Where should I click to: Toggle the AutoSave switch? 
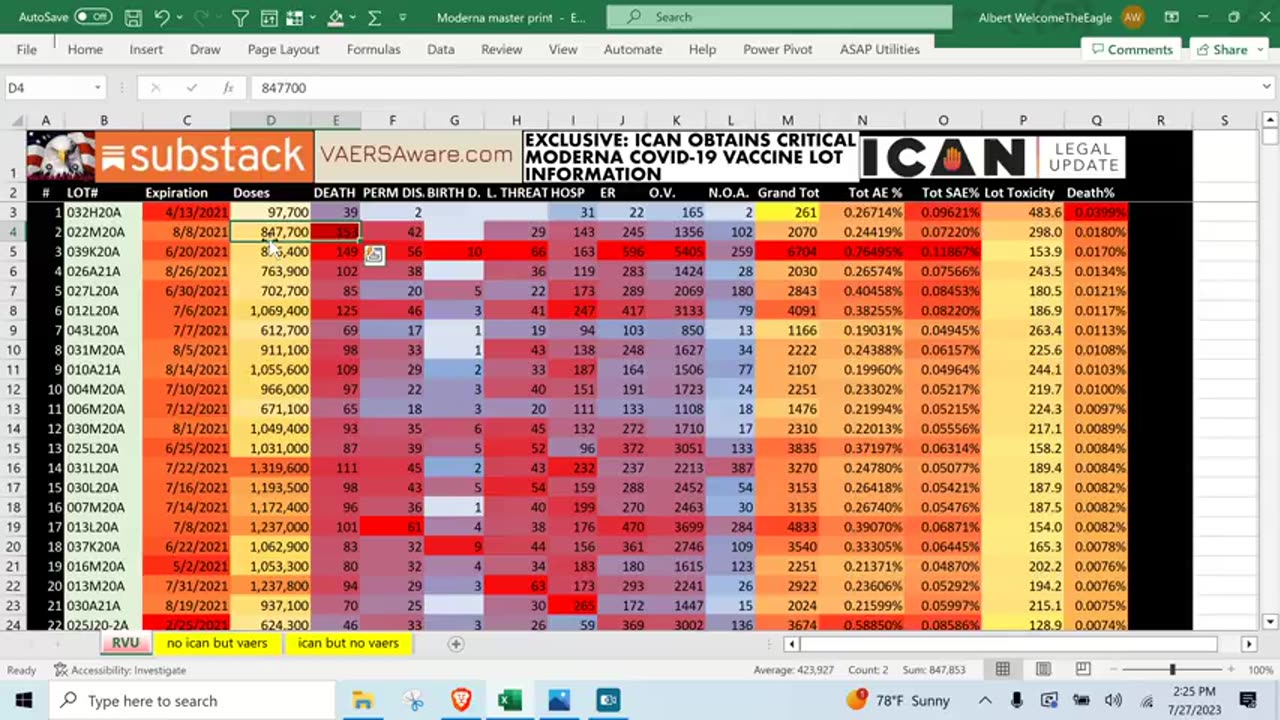92,17
